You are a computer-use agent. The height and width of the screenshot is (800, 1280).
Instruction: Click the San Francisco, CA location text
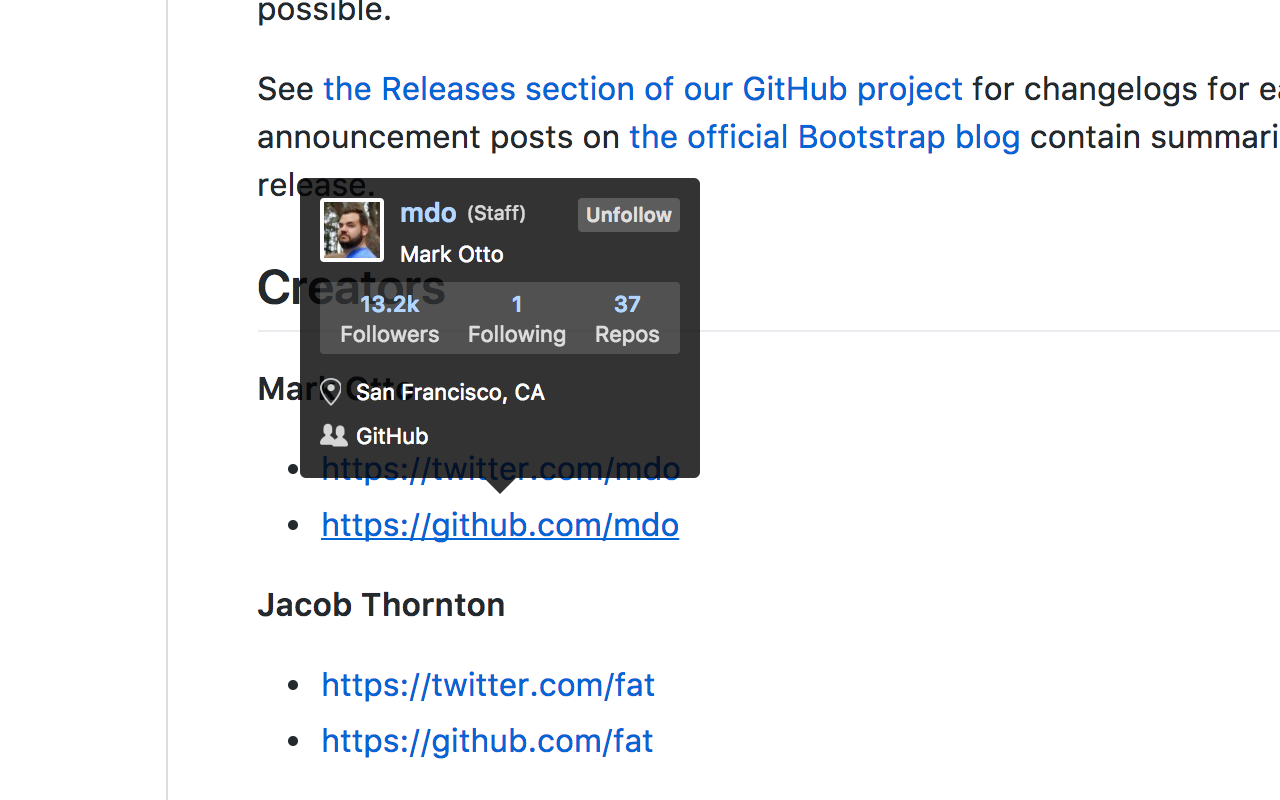(x=449, y=392)
